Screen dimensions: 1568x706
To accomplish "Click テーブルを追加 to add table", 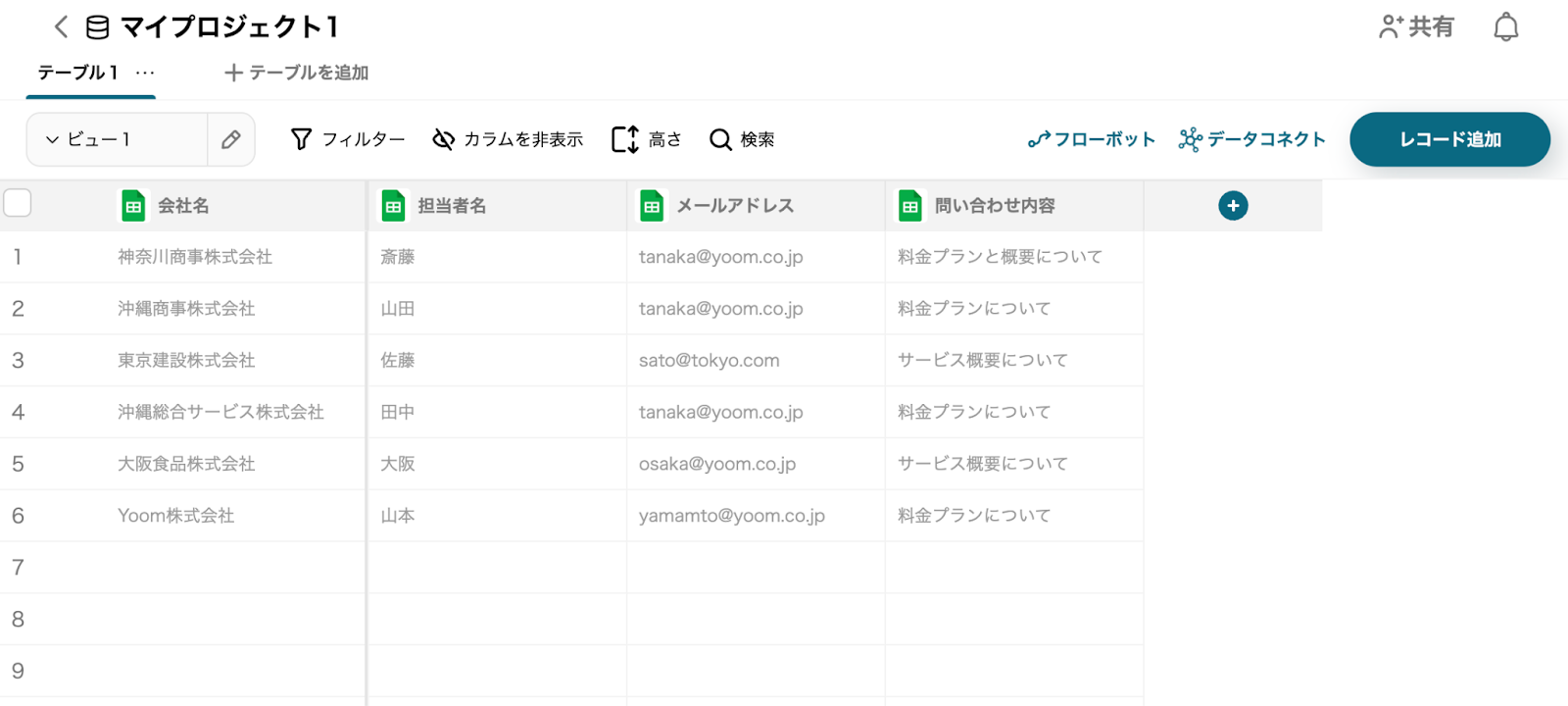I will (x=296, y=73).
